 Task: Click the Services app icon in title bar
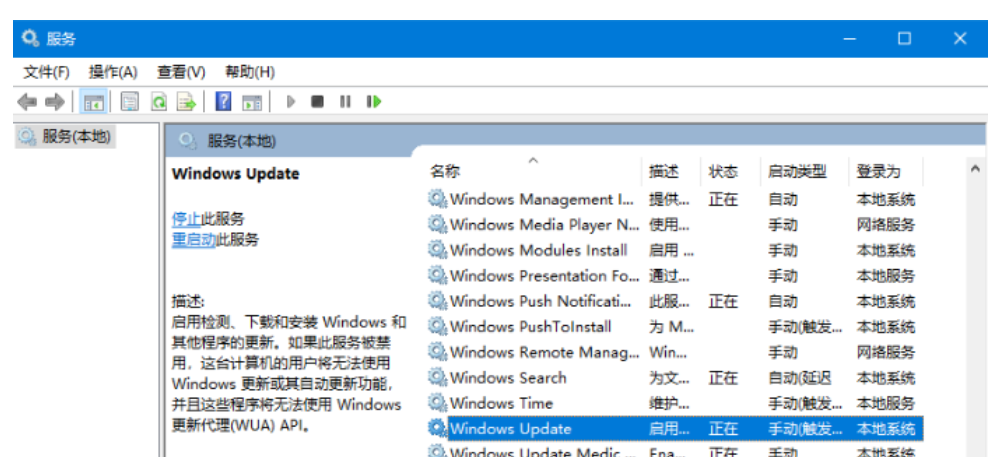30,39
